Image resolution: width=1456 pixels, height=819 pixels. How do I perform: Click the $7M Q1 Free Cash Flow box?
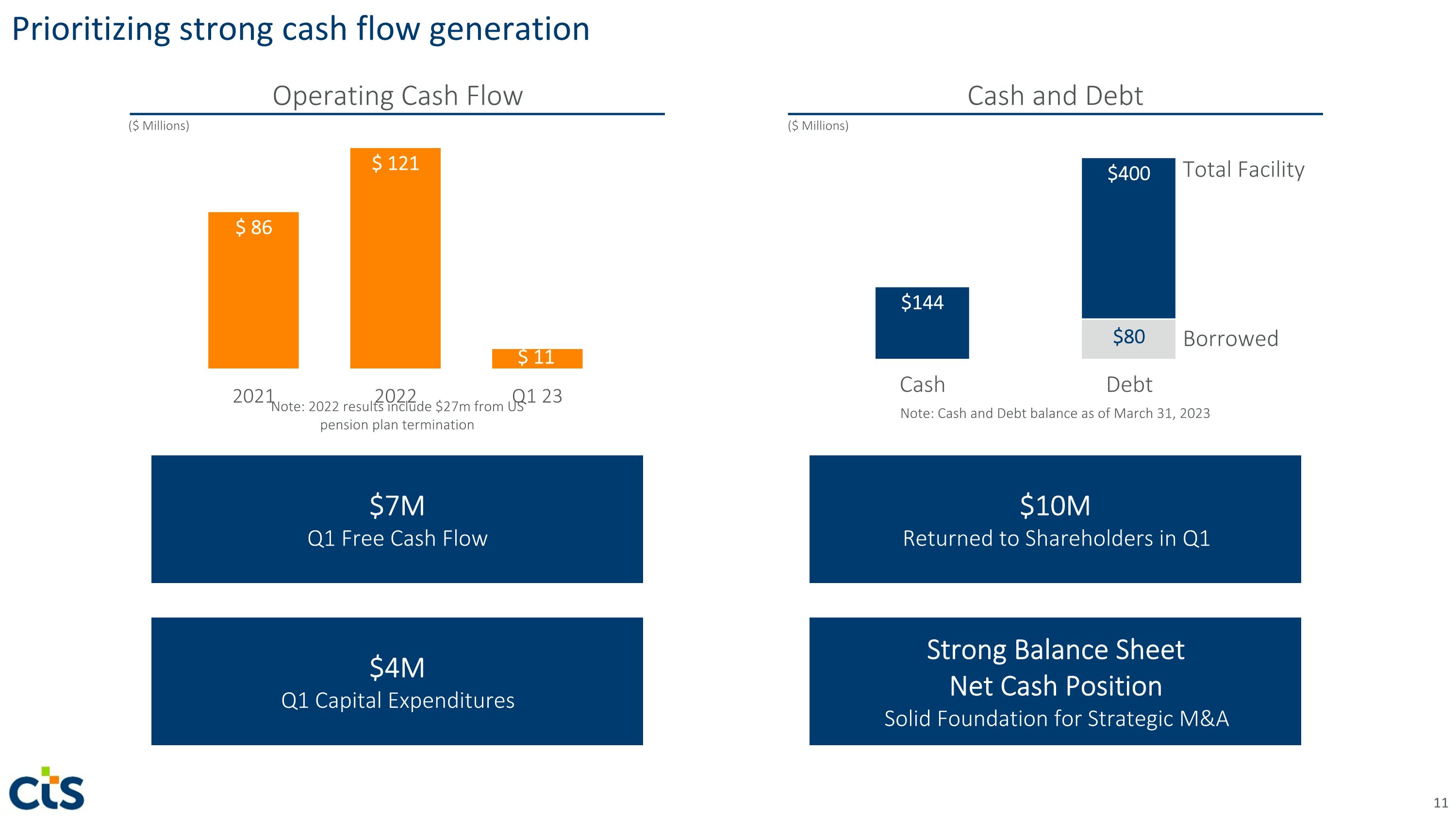[x=397, y=519]
